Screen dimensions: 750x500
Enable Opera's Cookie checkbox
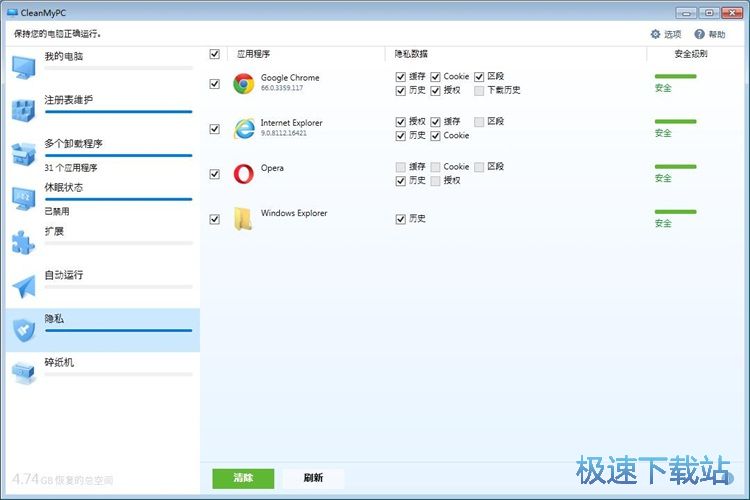tap(435, 167)
